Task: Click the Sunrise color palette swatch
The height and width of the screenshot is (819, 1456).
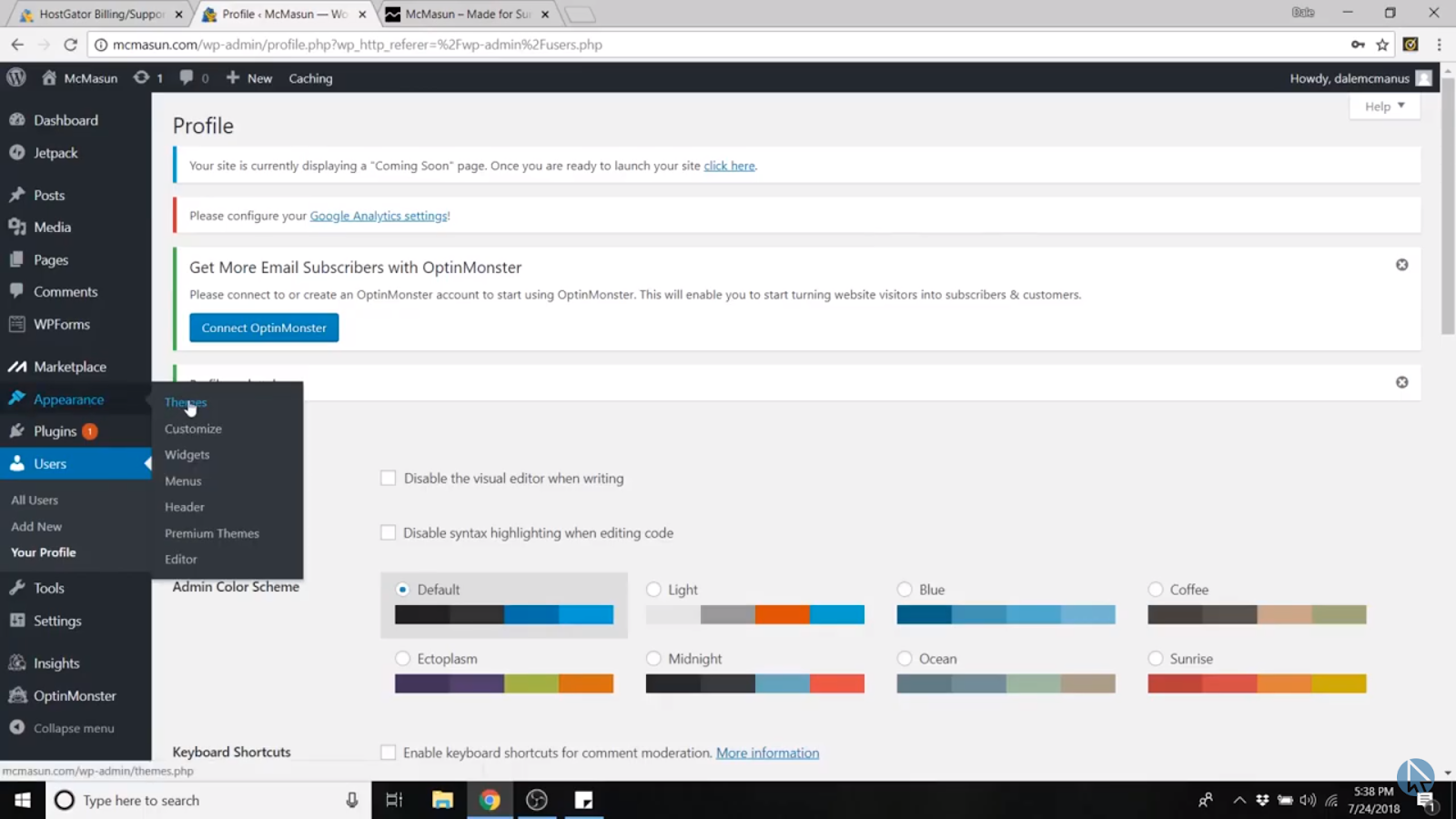Action: tap(1257, 683)
